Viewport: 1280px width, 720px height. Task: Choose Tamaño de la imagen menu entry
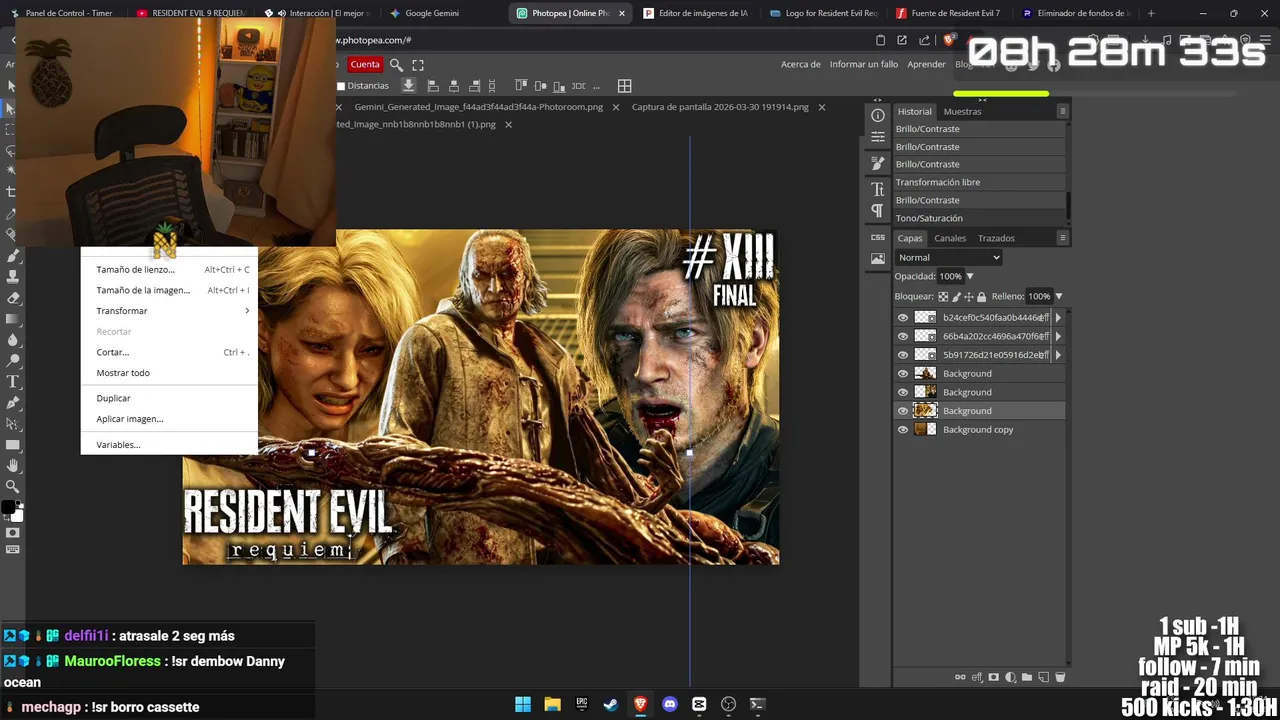(169, 290)
